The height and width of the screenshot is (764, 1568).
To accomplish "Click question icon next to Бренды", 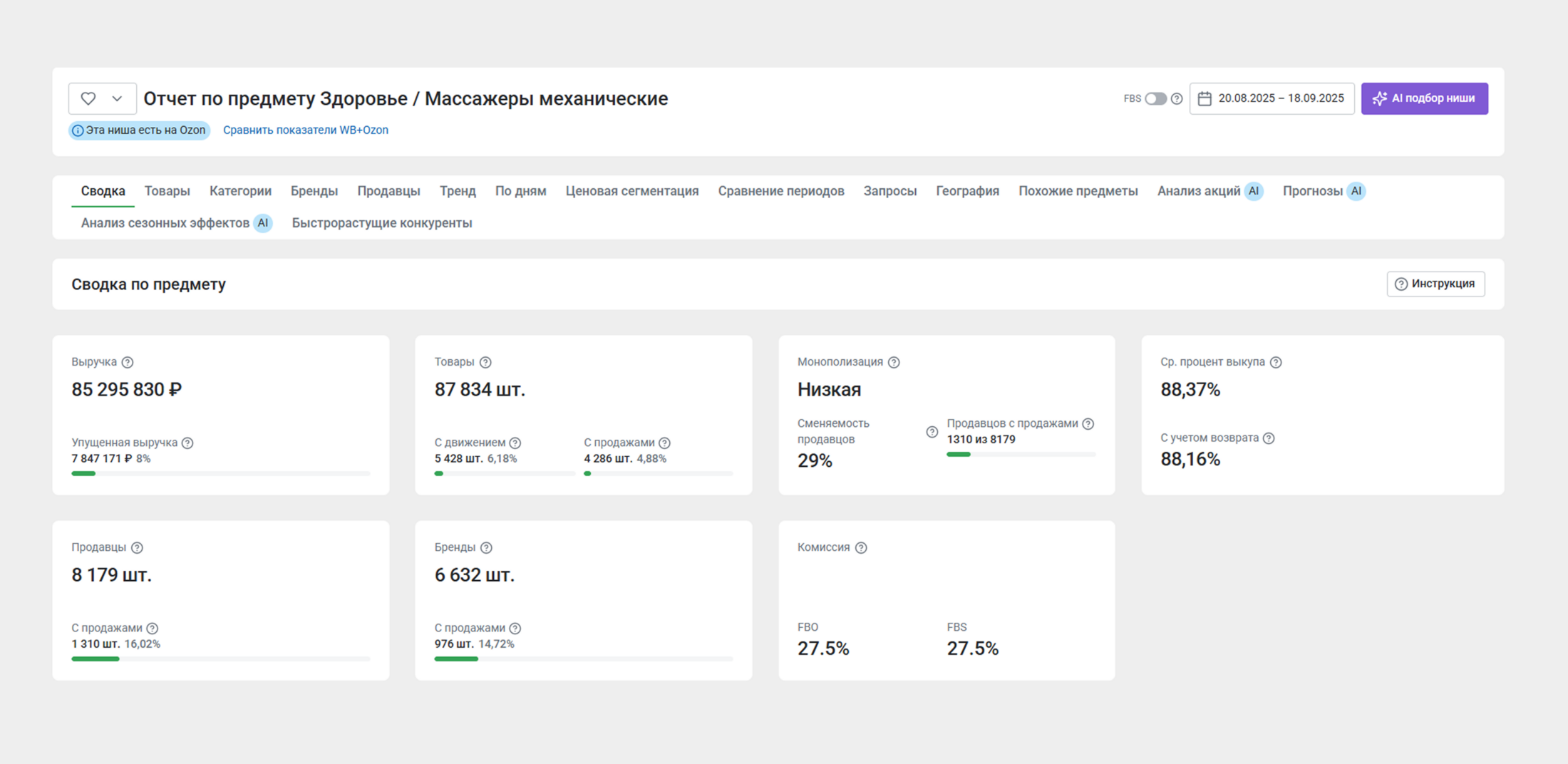I will (x=486, y=547).
